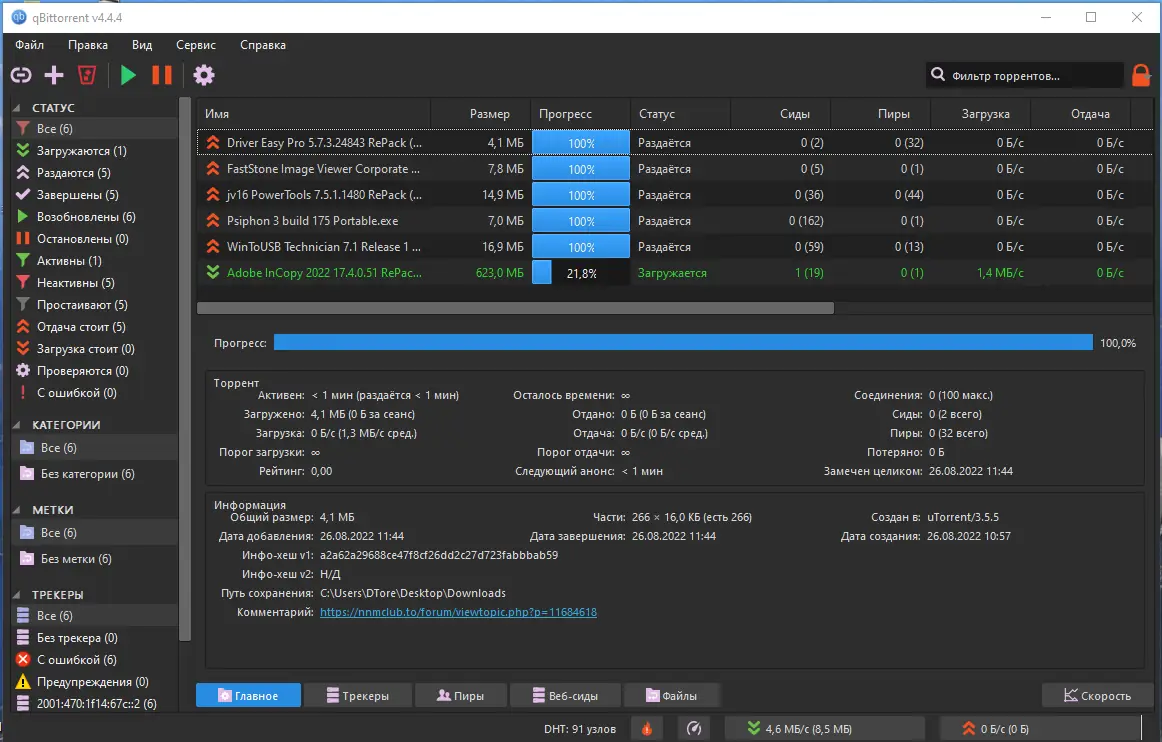Open the Справка menu
The image size is (1162, 742).
click(x=262, y=44)
